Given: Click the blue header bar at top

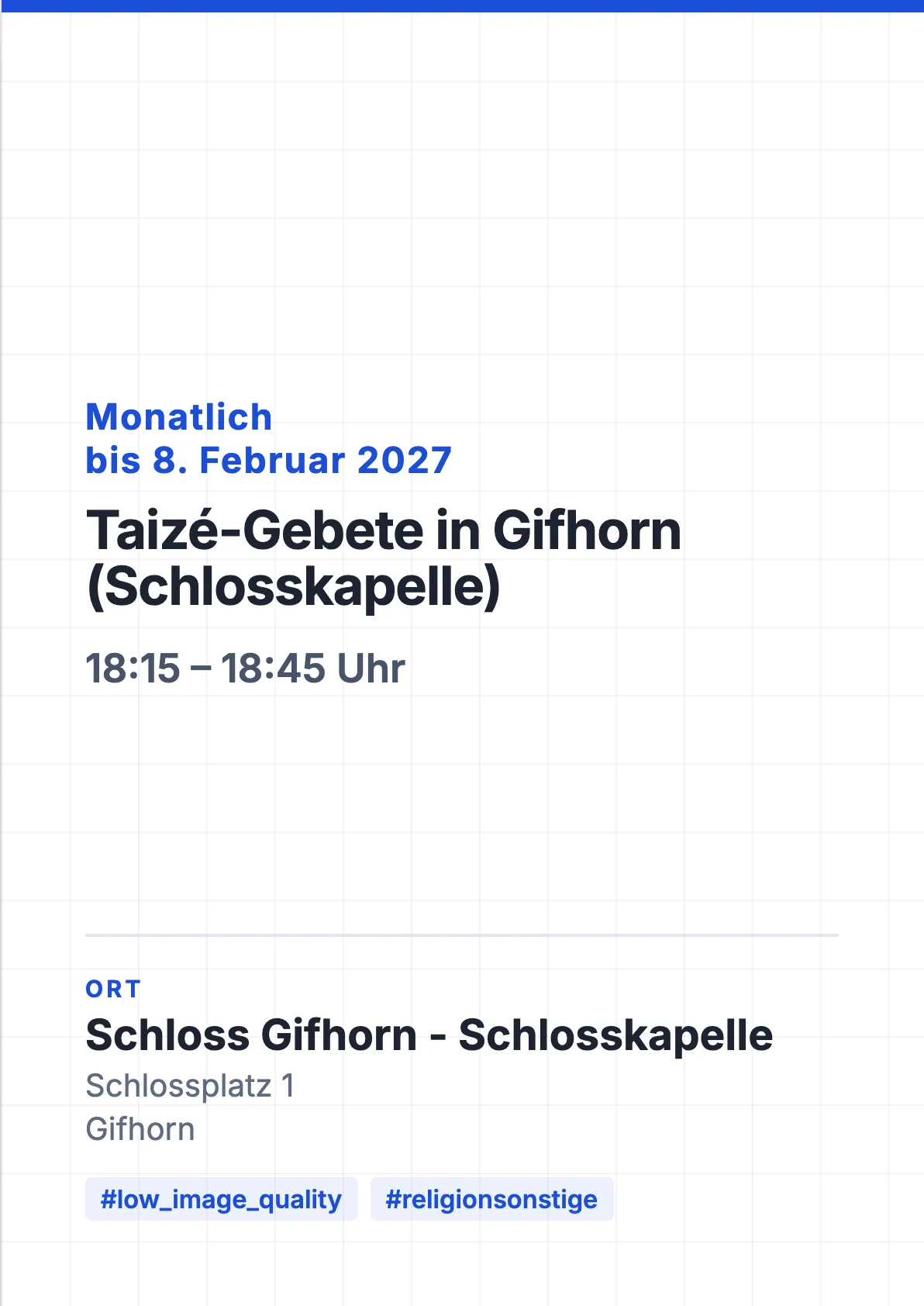Looking at the screenshot, I should pyautogui.click(x=462, y=6).
